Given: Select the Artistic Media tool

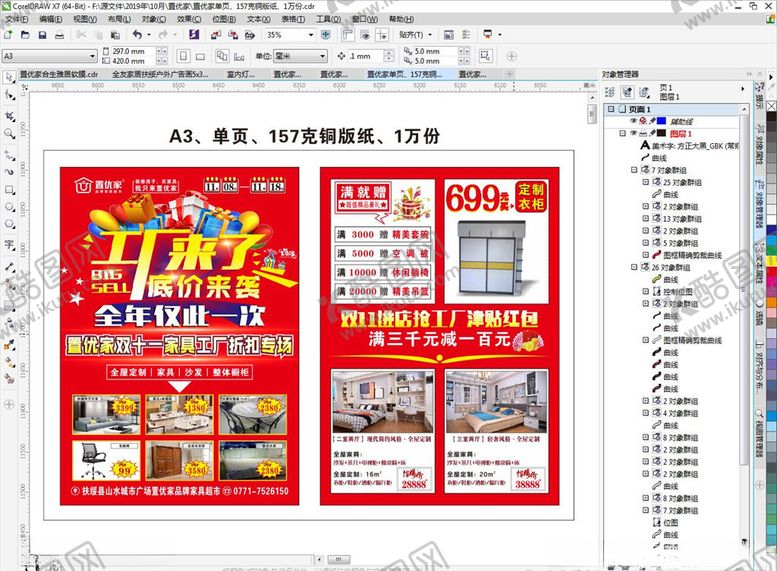Looking at the screenshot, I should pyautogui.click(x=9, y=172).
